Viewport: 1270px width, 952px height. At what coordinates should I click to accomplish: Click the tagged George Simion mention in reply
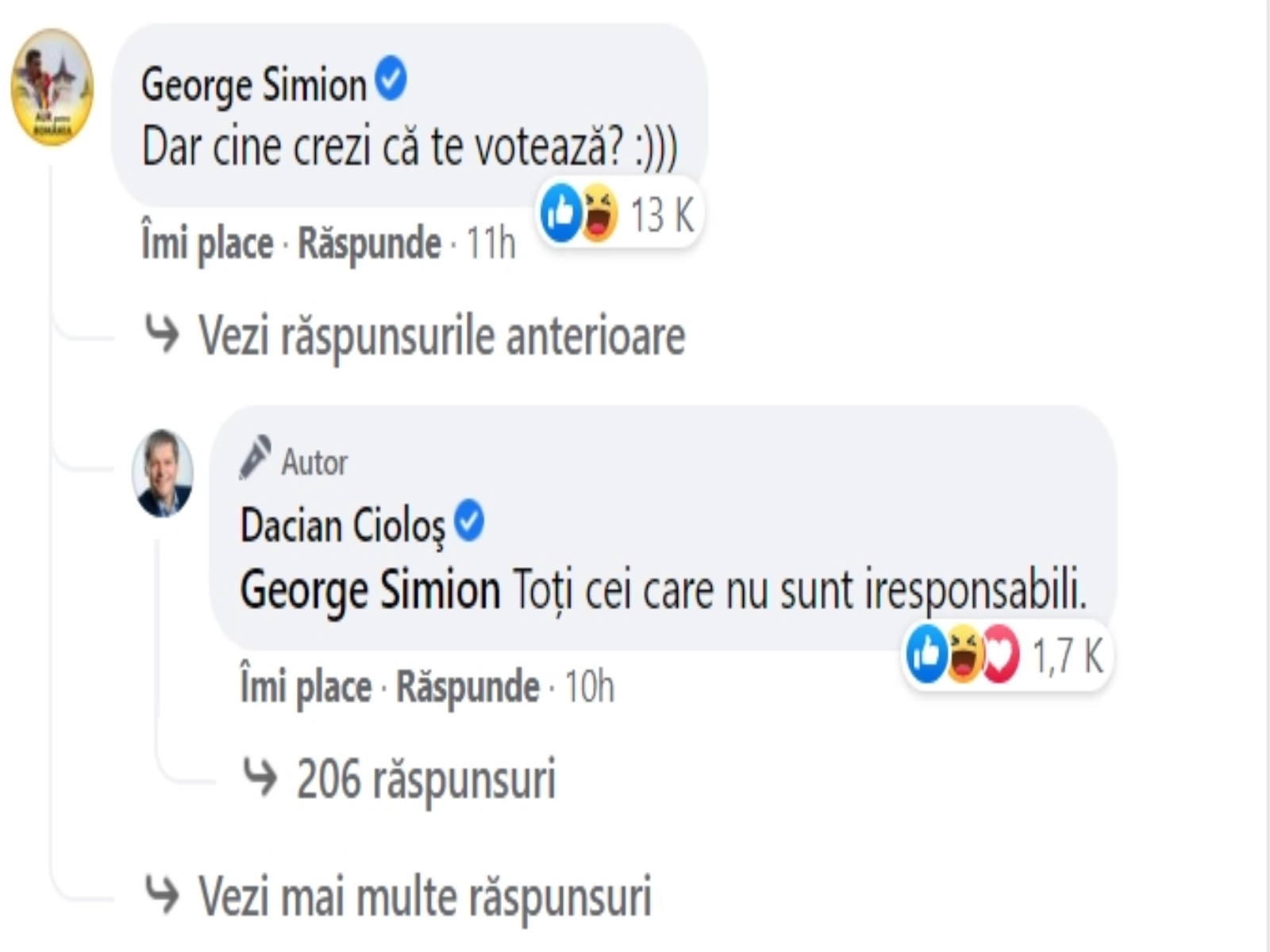[x=370, y=591]
